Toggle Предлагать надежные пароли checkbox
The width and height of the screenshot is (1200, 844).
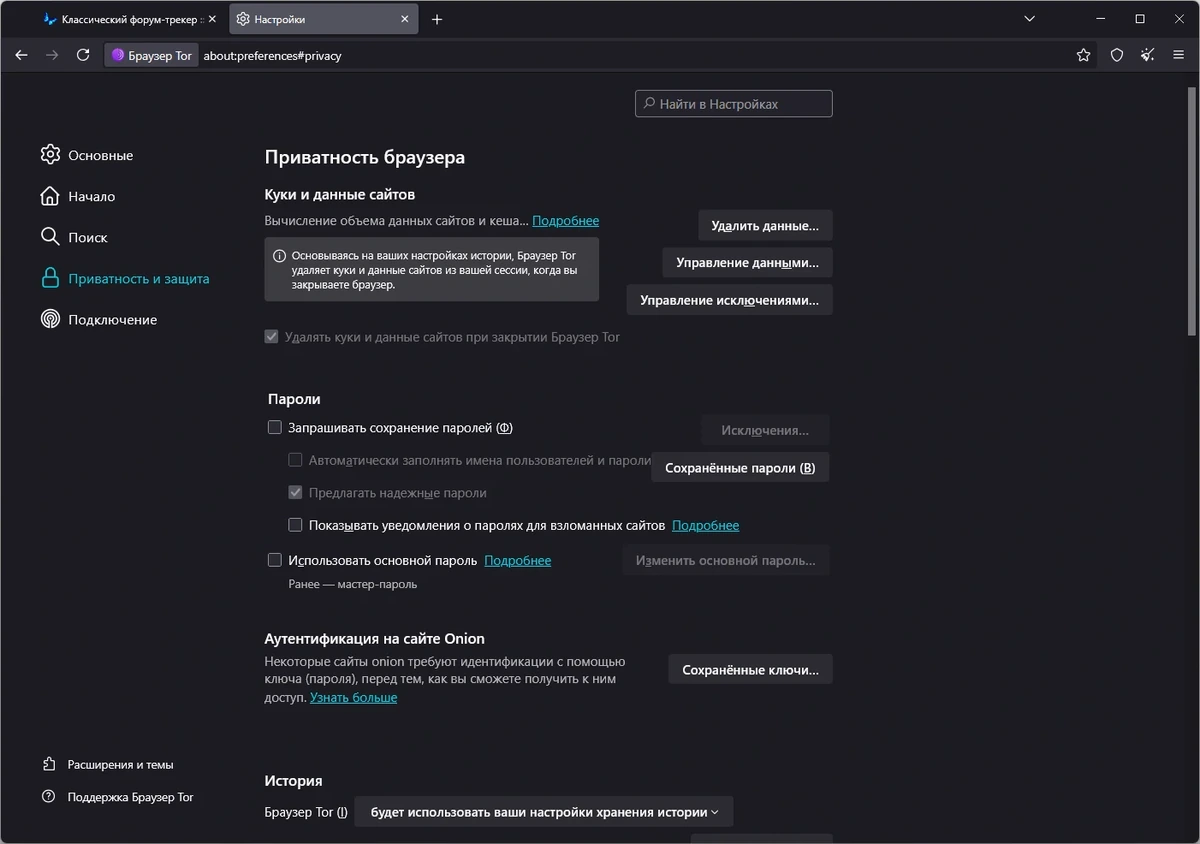point(295,492)
